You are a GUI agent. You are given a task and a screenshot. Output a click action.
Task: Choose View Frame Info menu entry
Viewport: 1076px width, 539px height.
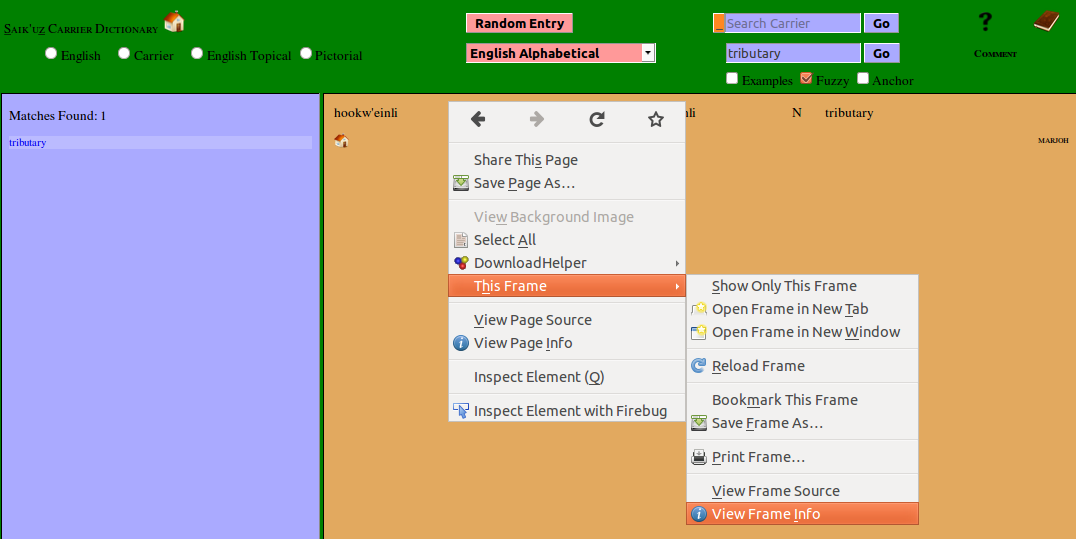[765, 514]
